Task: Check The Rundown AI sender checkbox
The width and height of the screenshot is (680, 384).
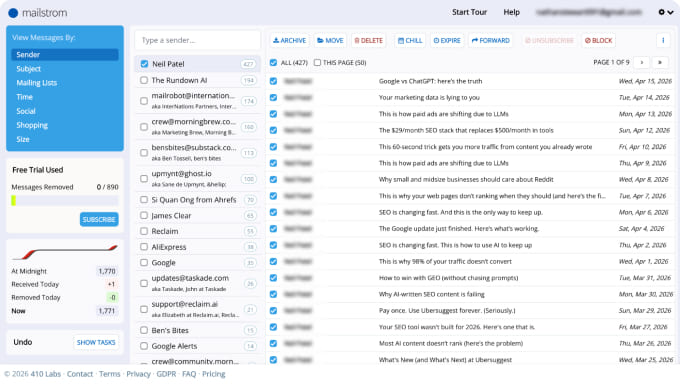Action: point(144,80)
